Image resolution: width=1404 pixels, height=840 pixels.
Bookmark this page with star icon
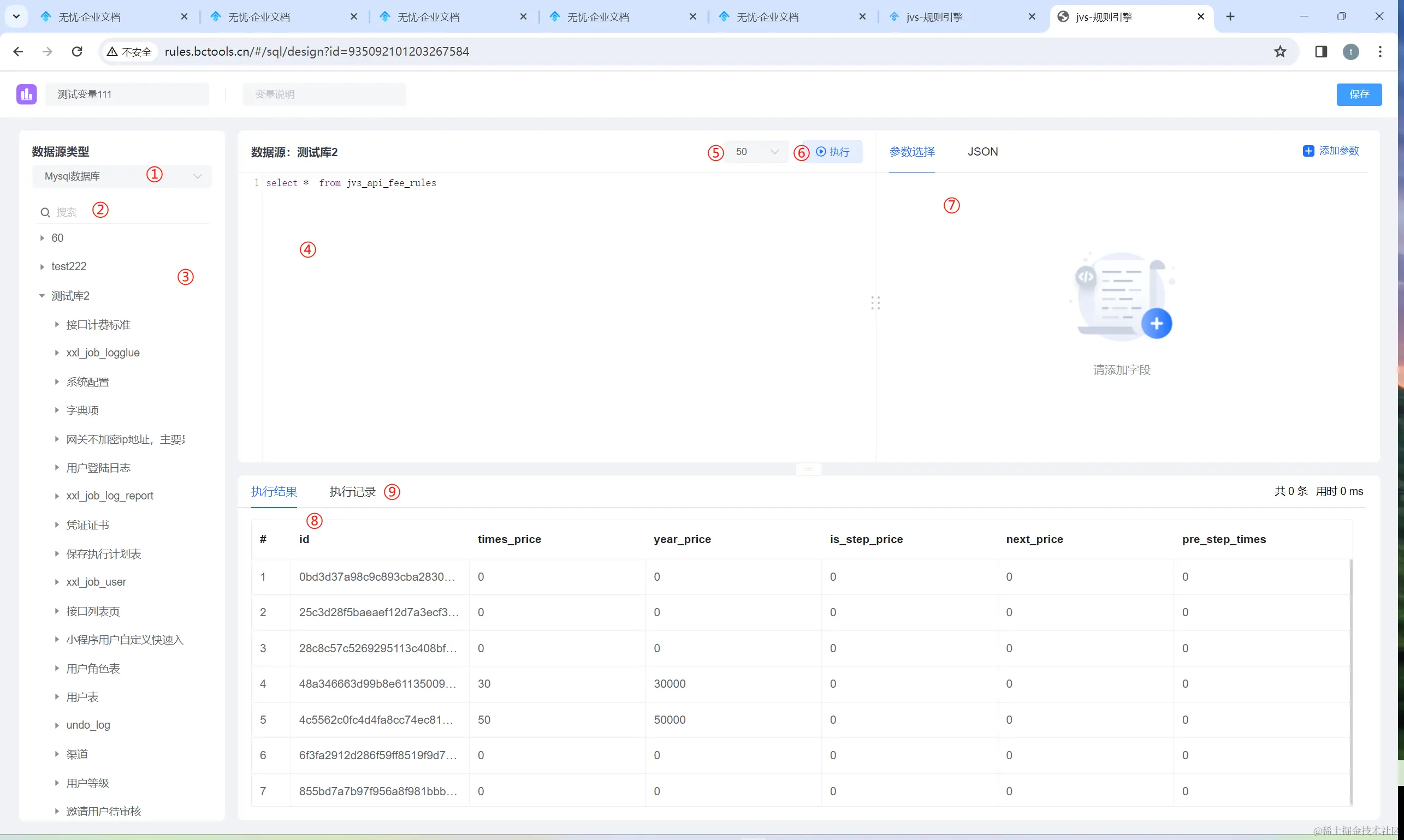[1280, 51]
